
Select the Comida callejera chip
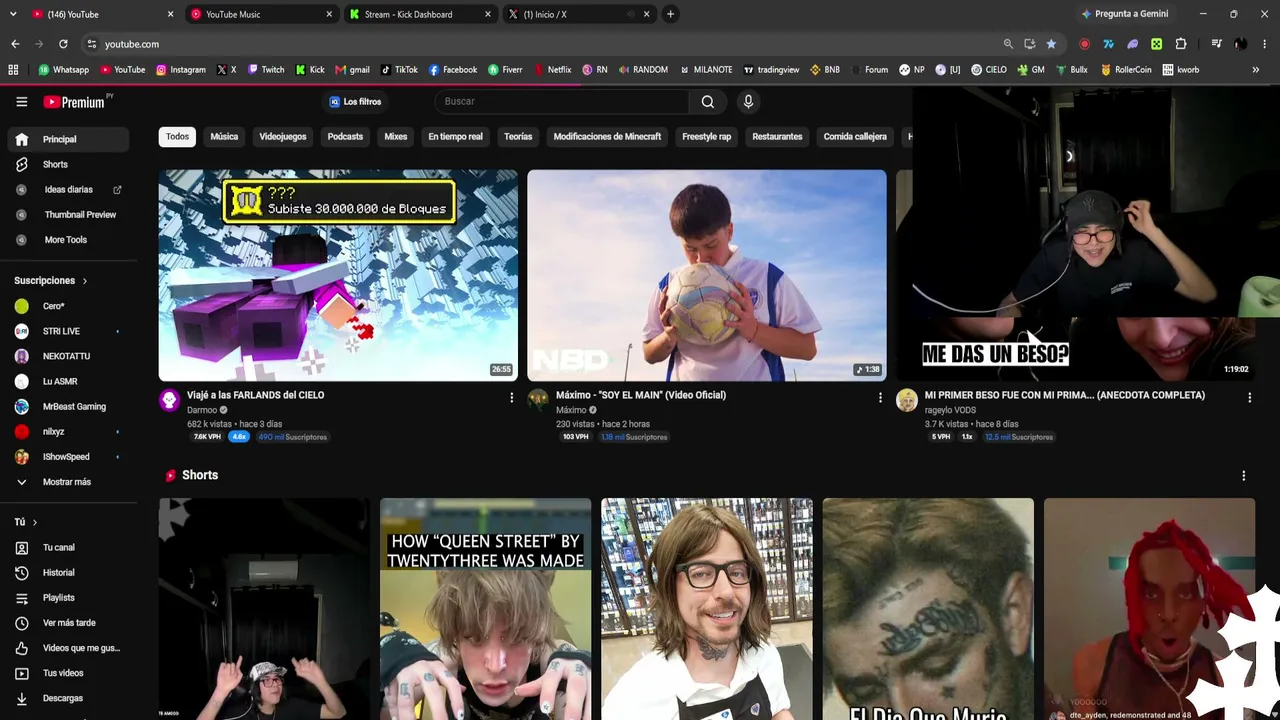855,136
